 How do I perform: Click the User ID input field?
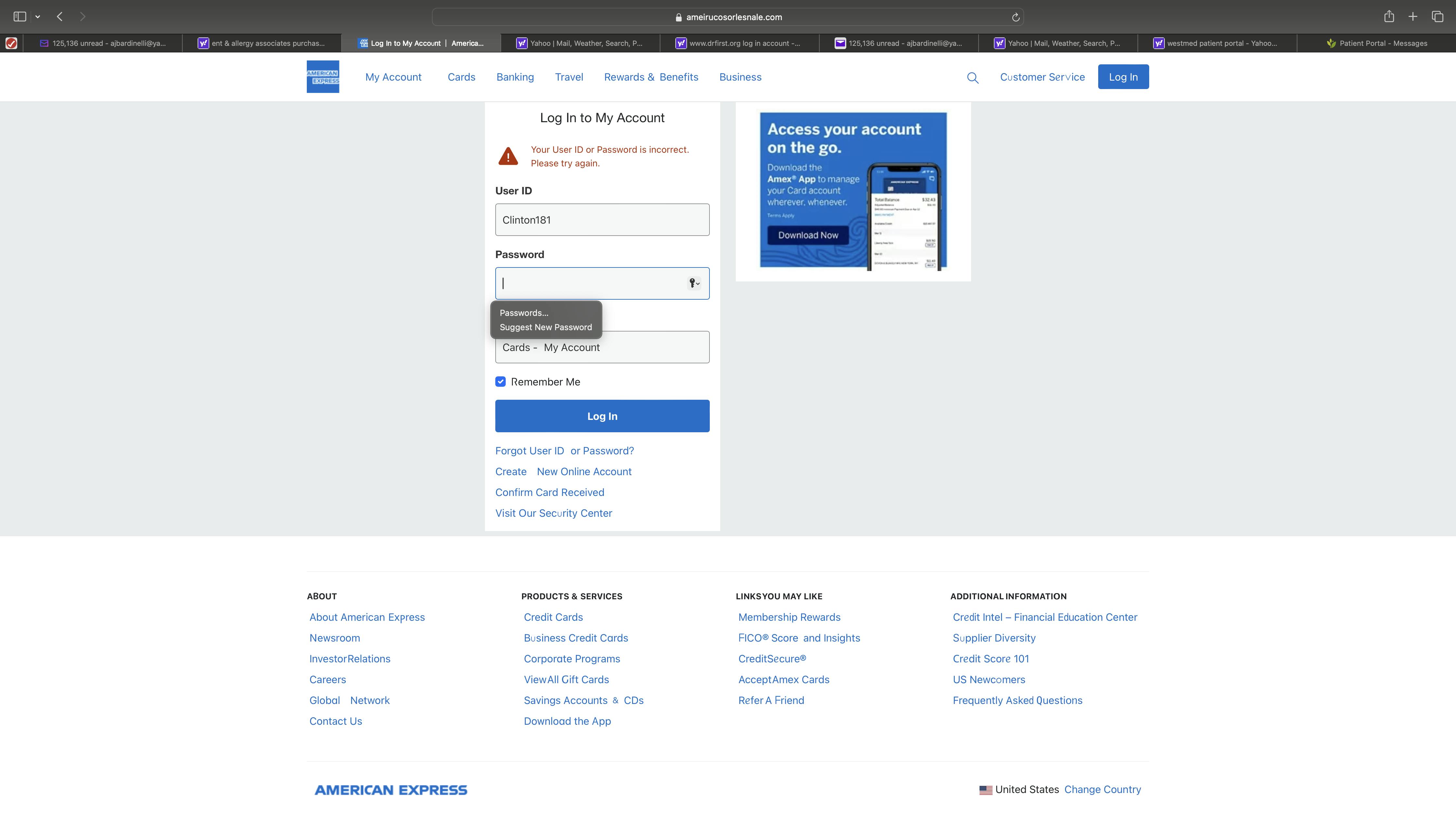[602, 220]
